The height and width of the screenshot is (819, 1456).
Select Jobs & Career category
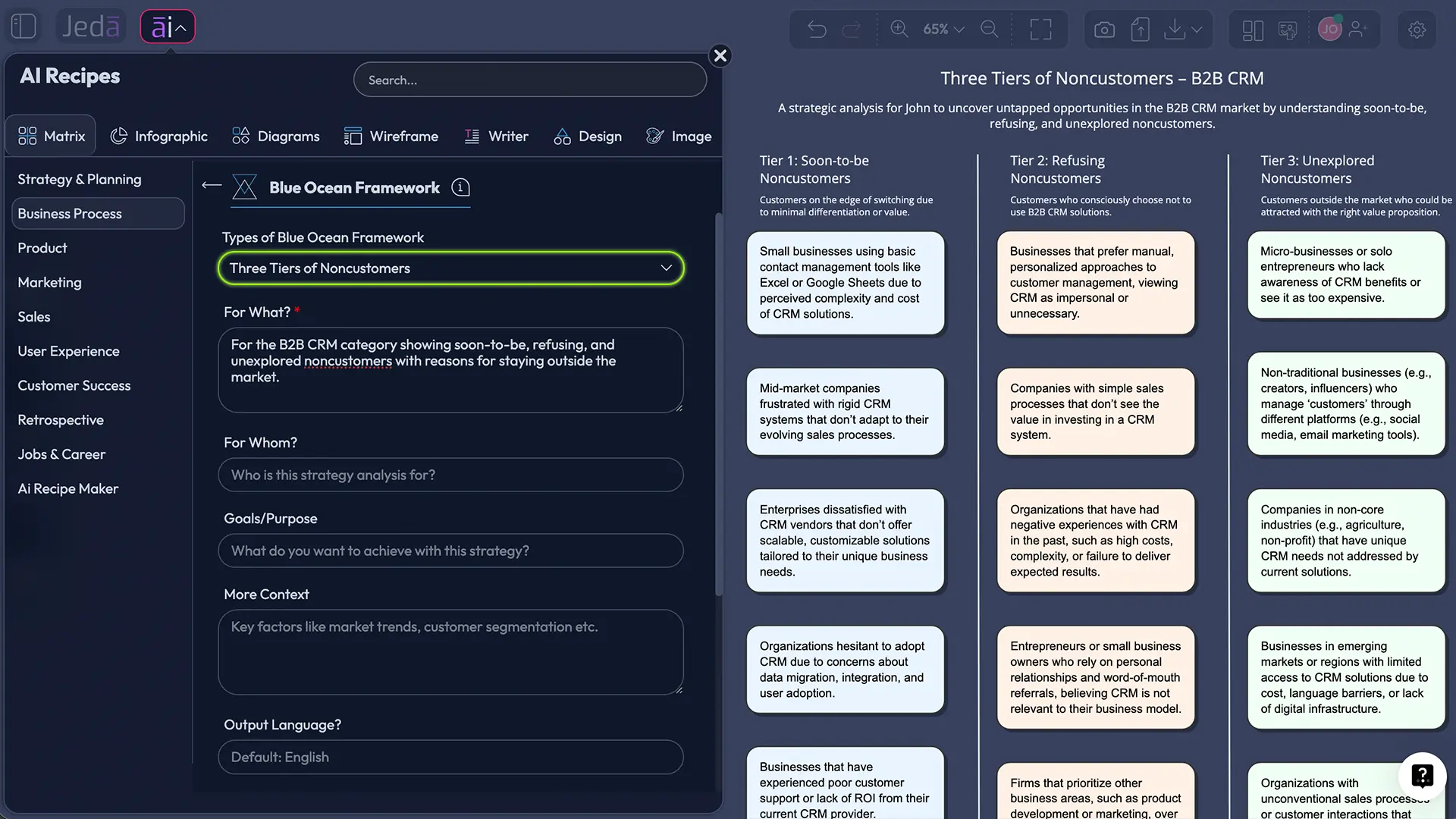pos(61,454)
